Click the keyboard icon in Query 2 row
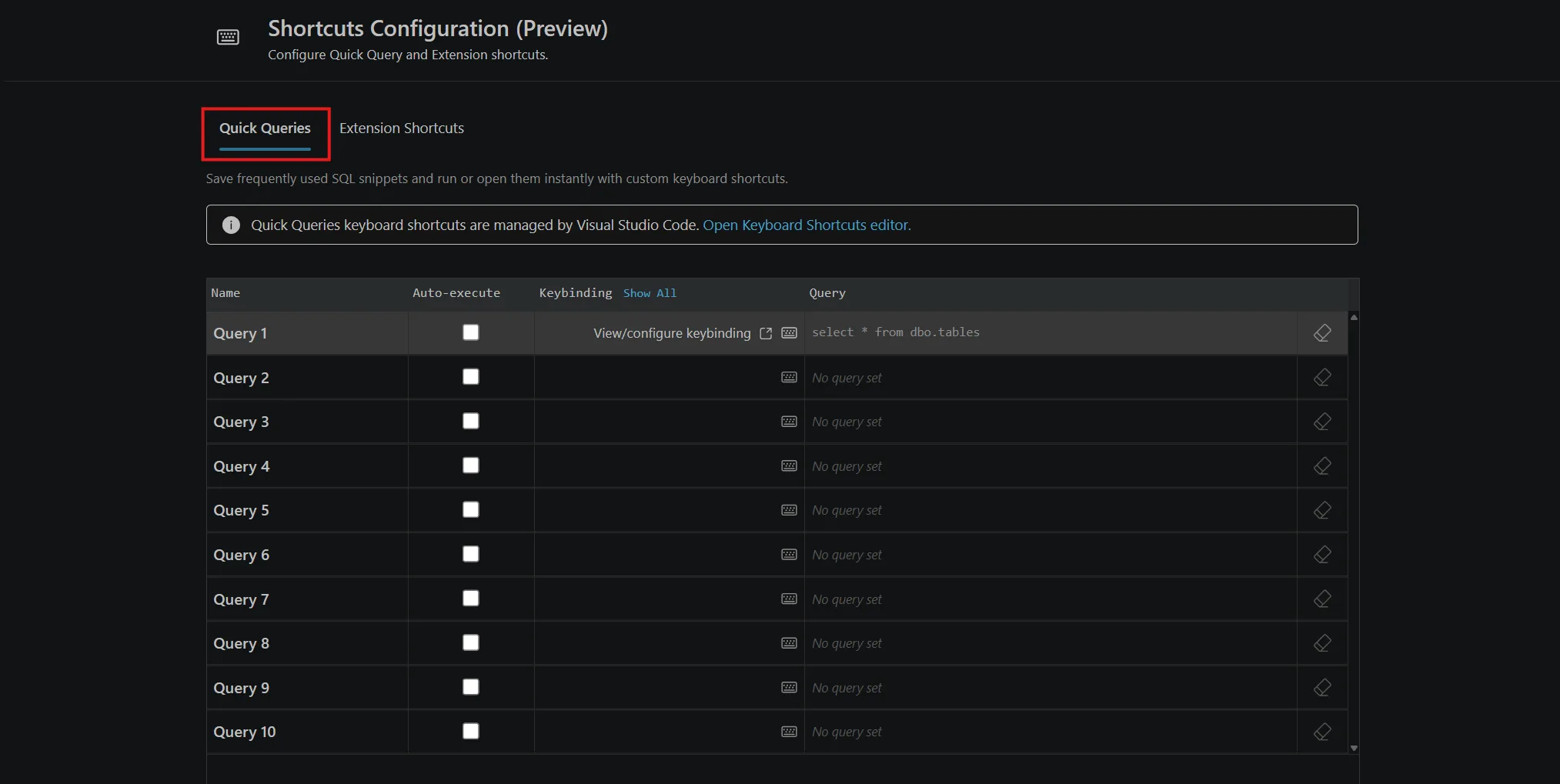Image resolution: width=1560 pixels, height=784 pixels. coord(789,377)
